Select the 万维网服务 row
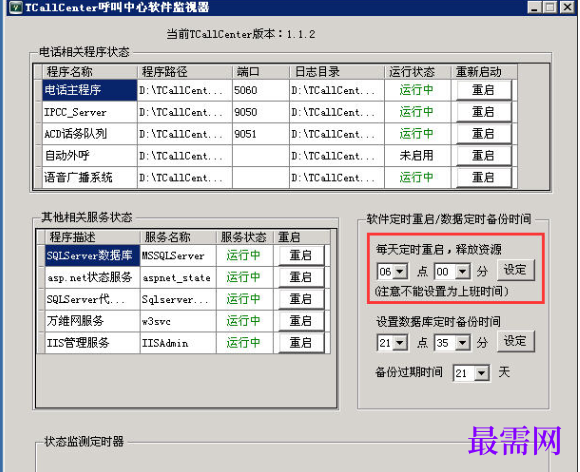The height and width of the screenshot is (472, 580). click(x=92, y=321)
